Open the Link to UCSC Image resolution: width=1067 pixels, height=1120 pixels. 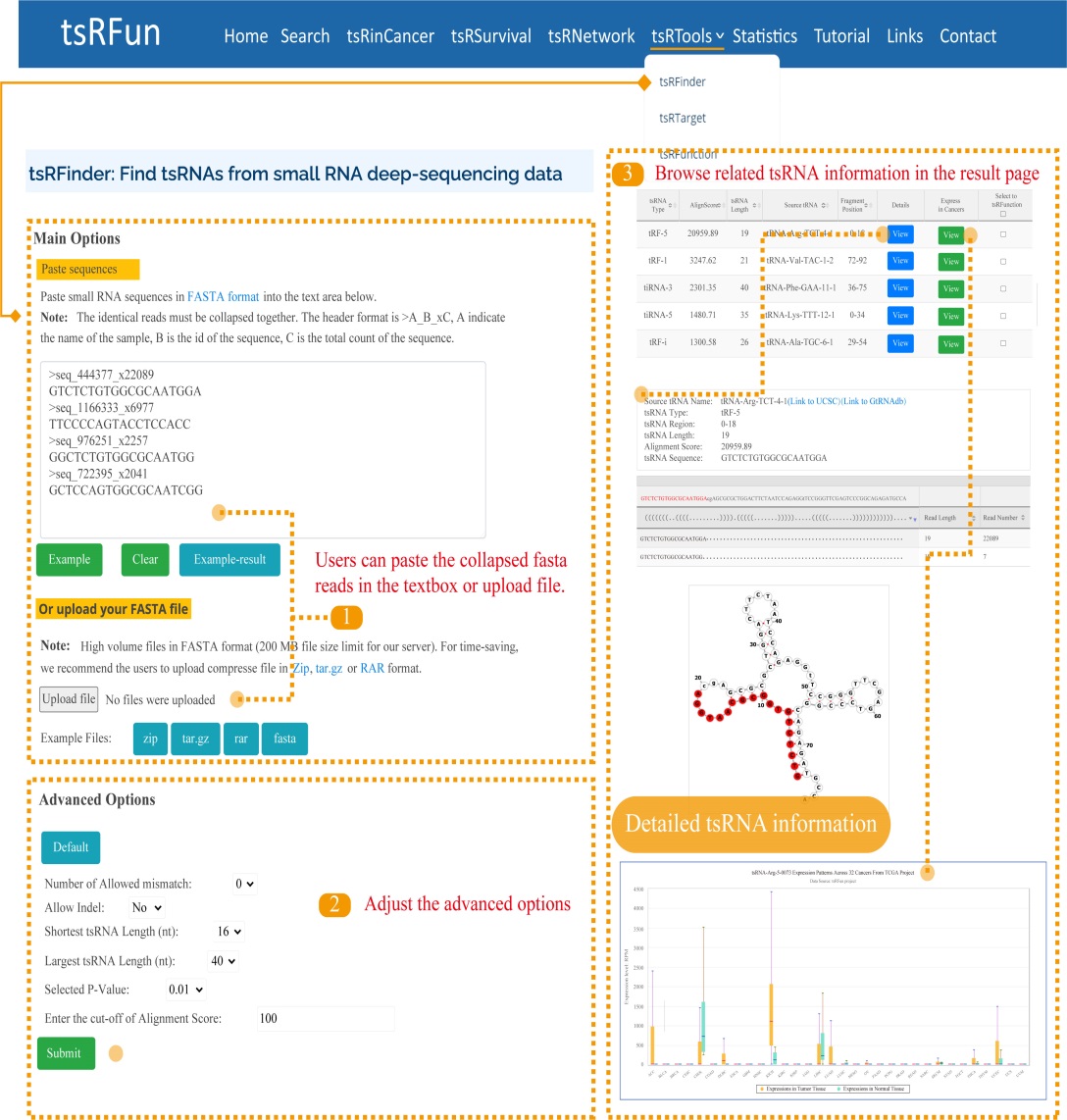[x=815, y=401]
